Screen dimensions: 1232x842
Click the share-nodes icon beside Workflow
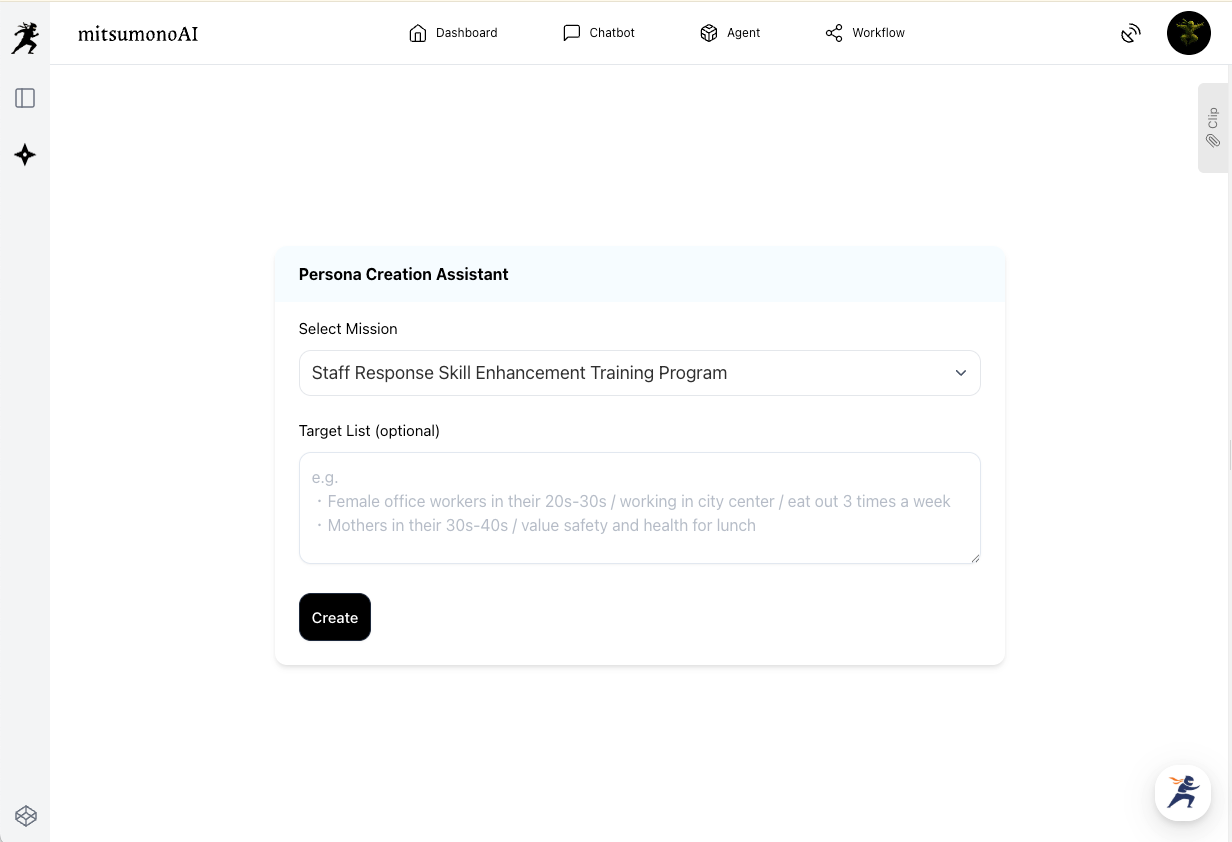tap(834, 33)
